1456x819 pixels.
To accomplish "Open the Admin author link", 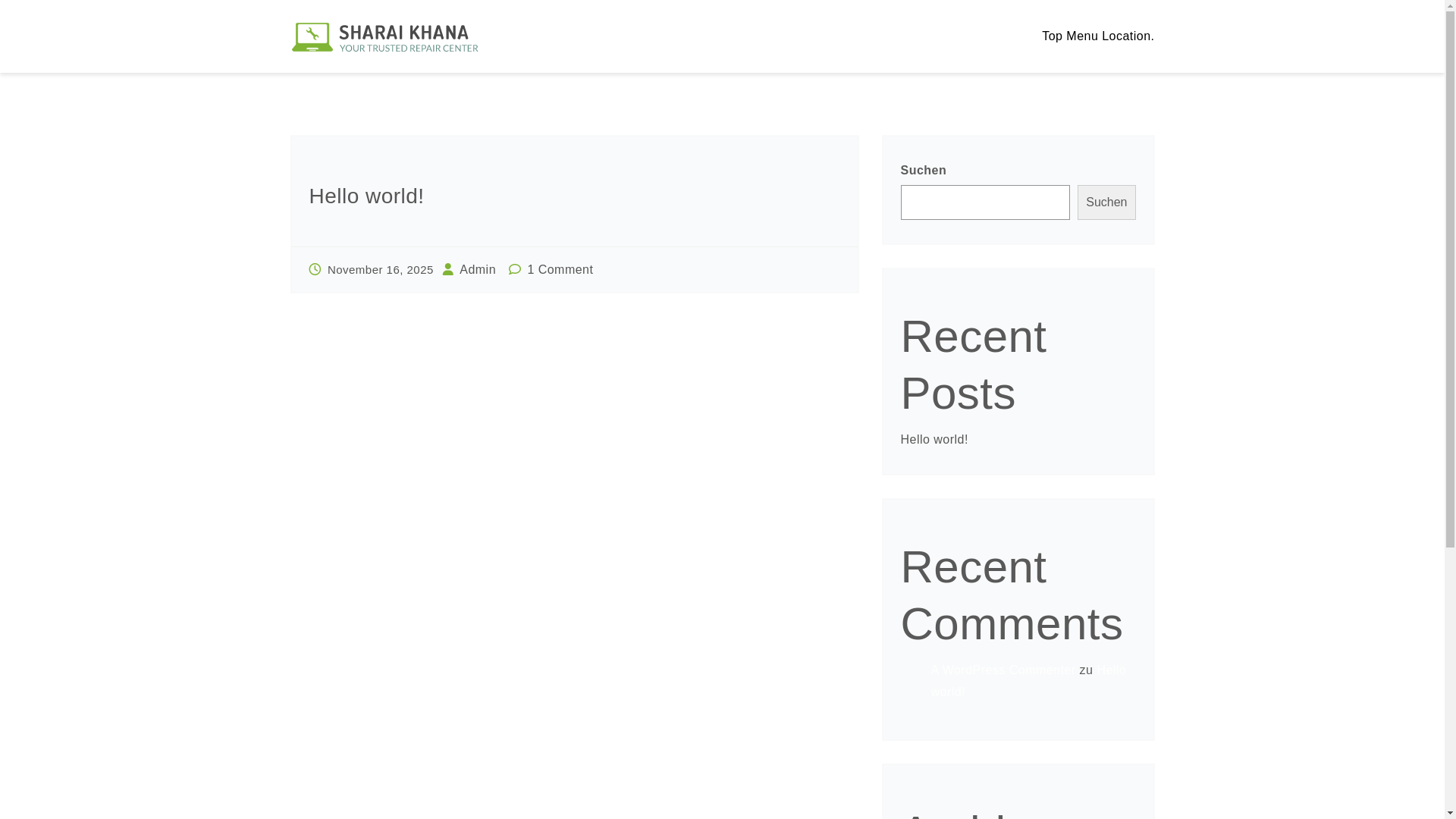I will pos(477,270).
